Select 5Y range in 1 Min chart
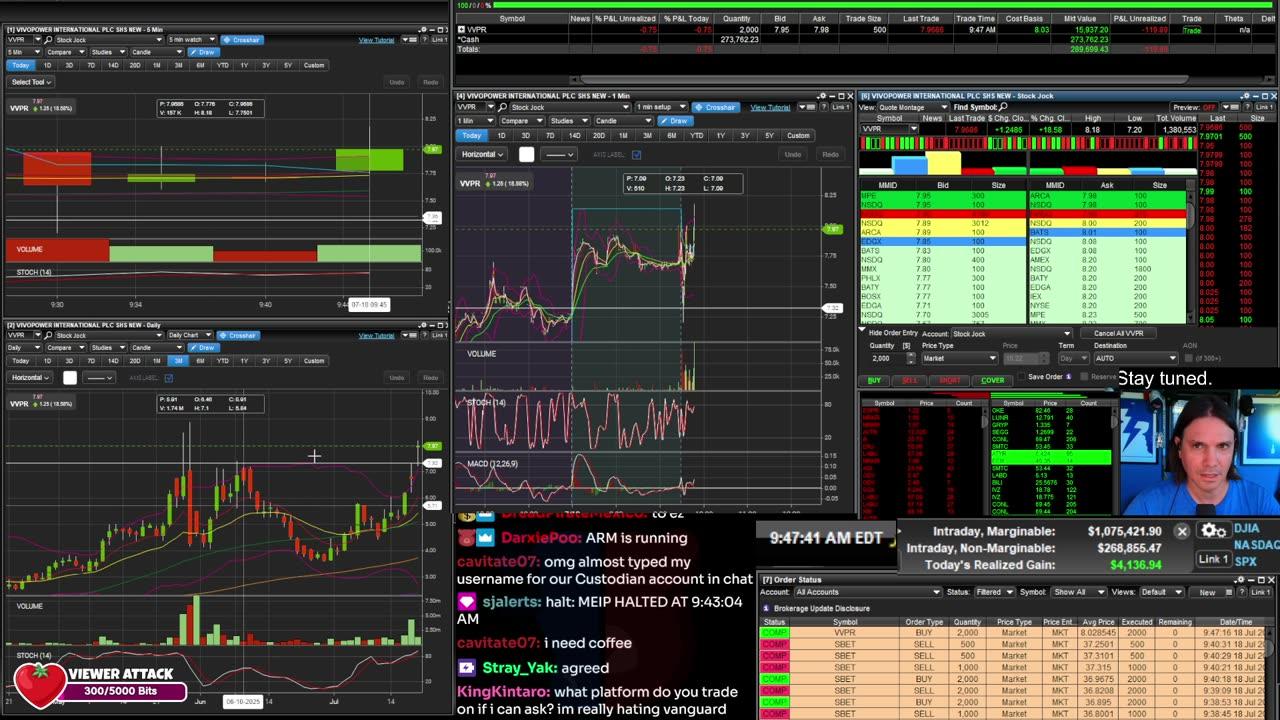The image size is (1280, 720). (769, 135)
